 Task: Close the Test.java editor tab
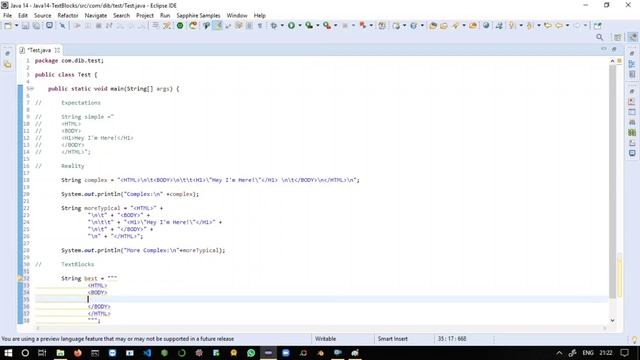click(x=57, y=50)
